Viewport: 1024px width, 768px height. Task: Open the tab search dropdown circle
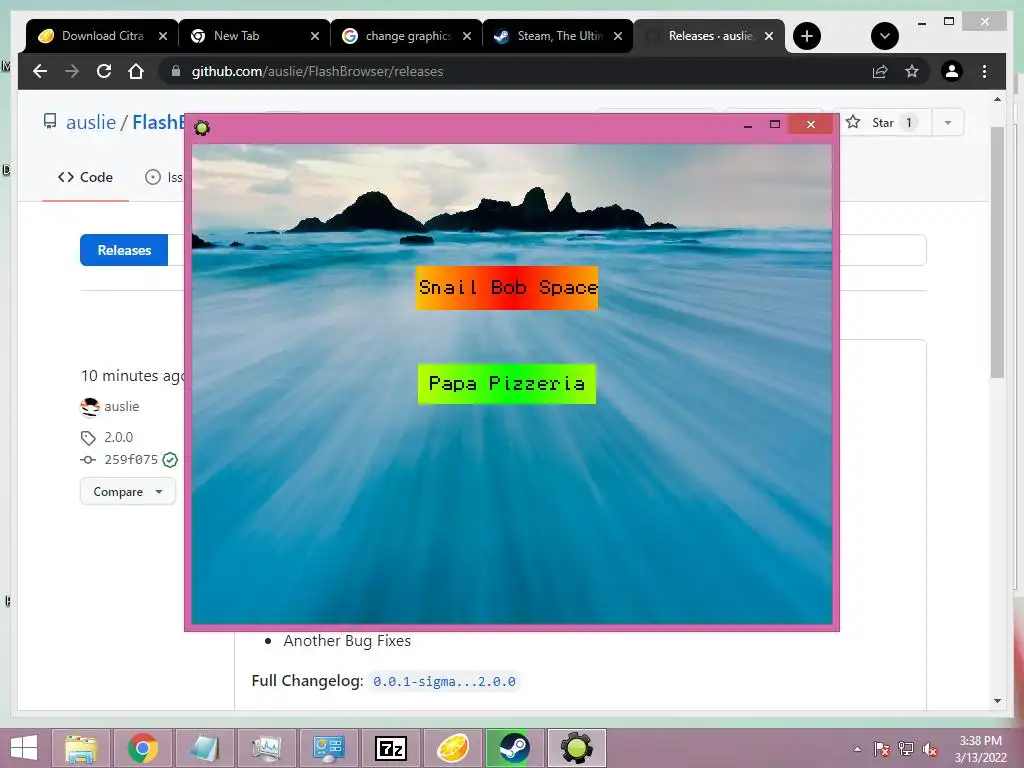[885, 36]
